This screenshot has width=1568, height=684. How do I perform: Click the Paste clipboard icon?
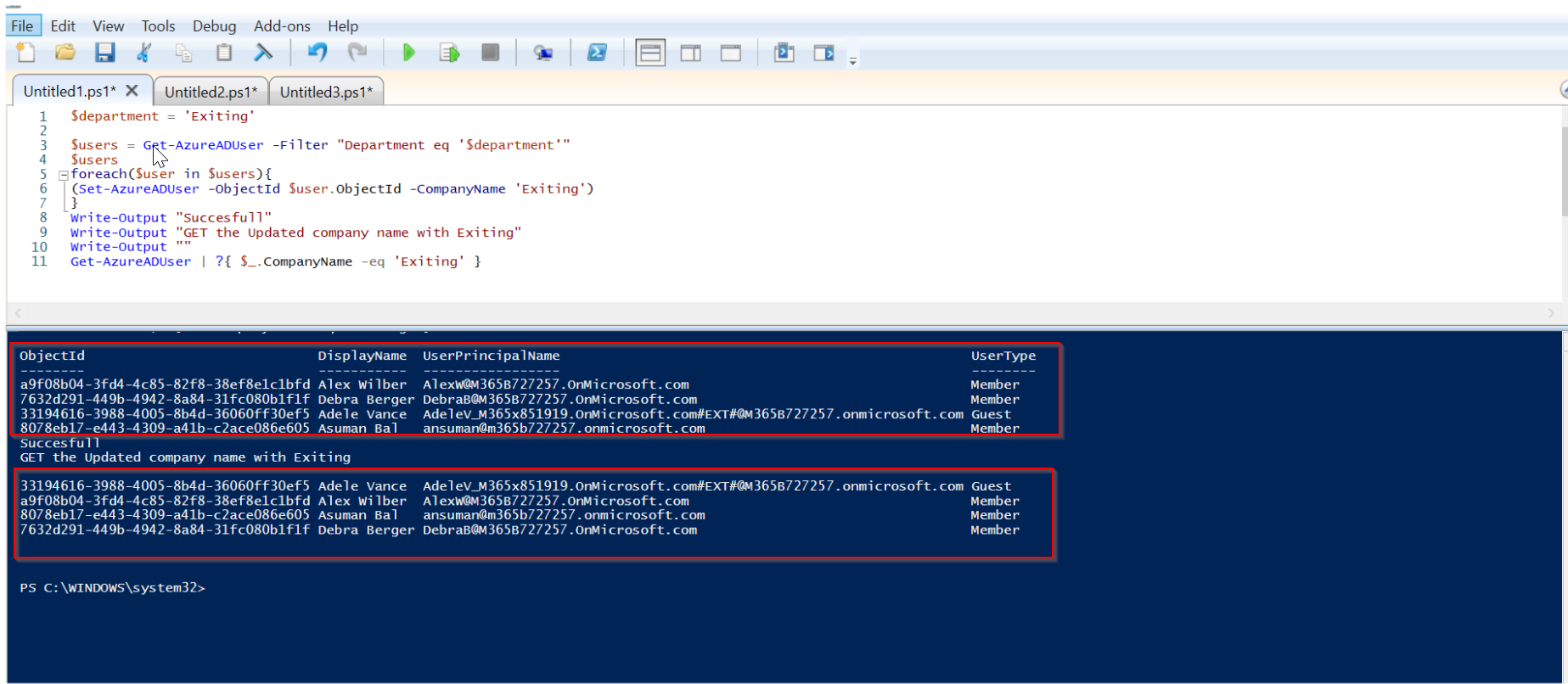[x=223, y=53]
